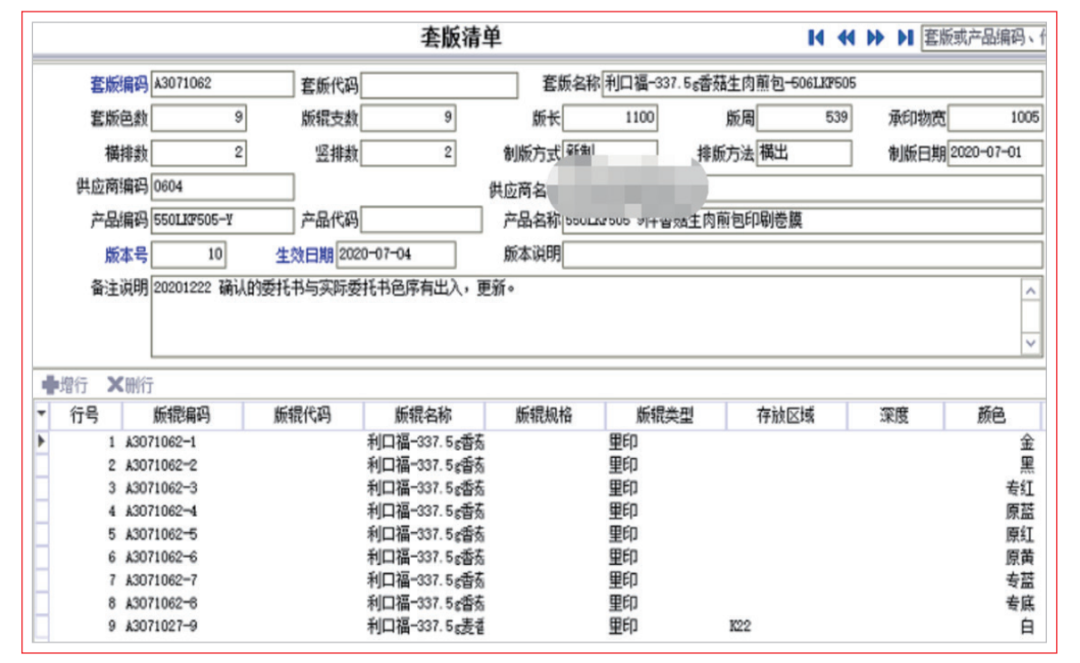
Task: Click the empty 套版代码 field
Action: click(x=439, y=85)
